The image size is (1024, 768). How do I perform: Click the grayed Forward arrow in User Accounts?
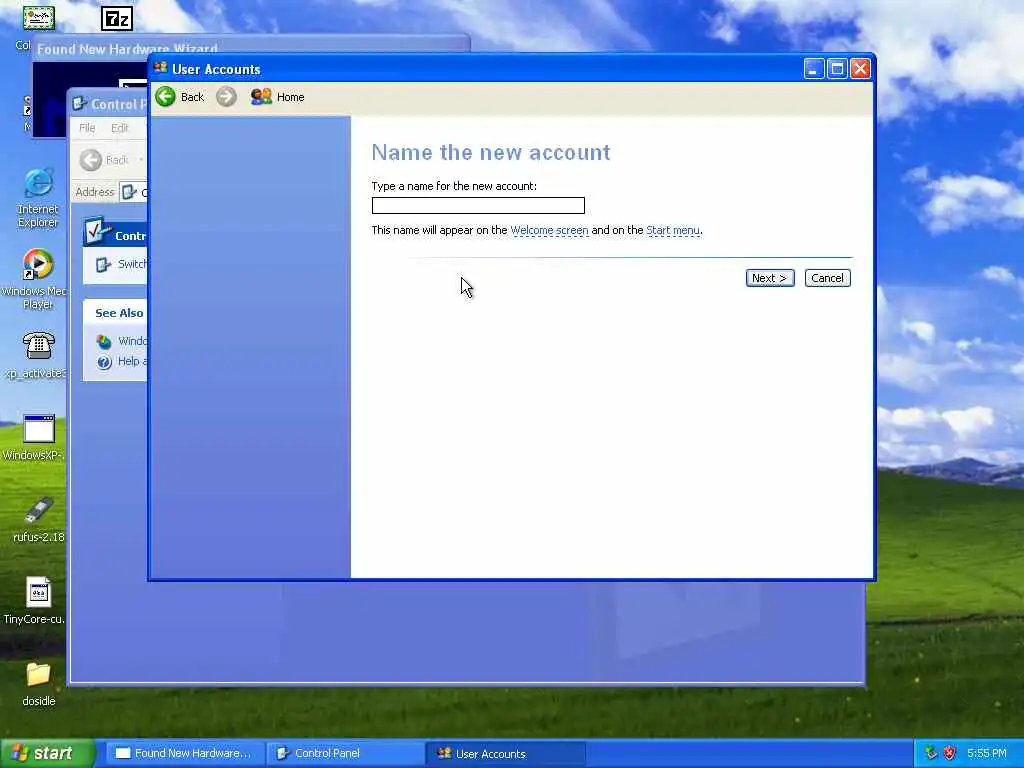226,97
